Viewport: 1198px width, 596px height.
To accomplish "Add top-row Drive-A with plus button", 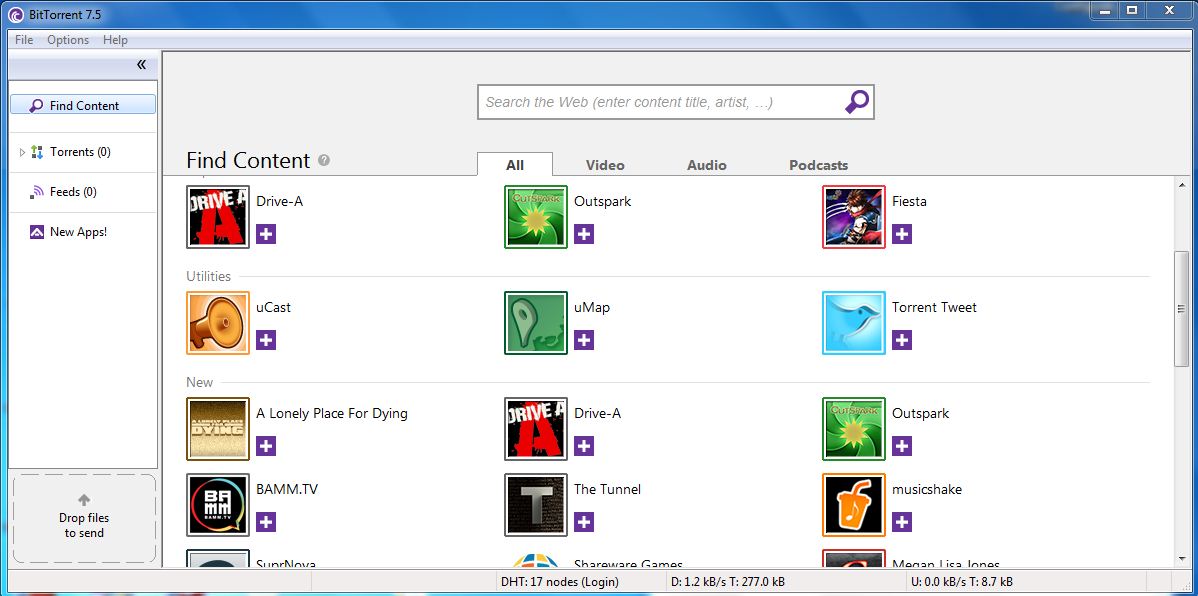I will [266, 234].
